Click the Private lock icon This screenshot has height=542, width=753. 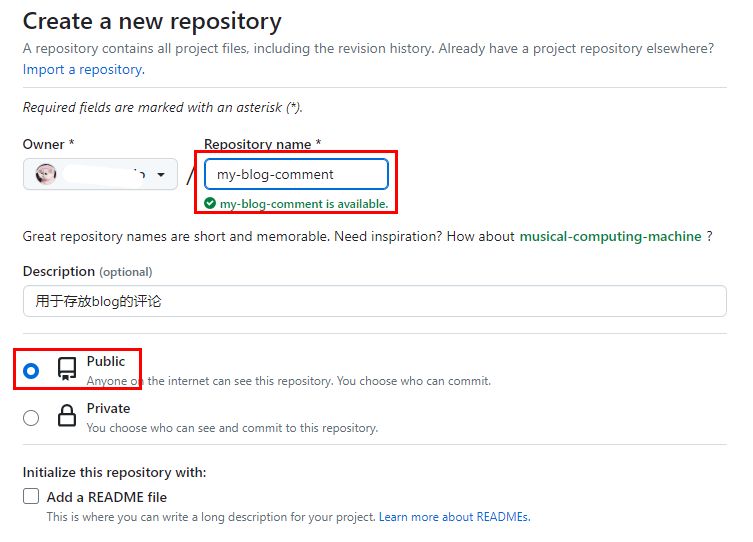67,417
